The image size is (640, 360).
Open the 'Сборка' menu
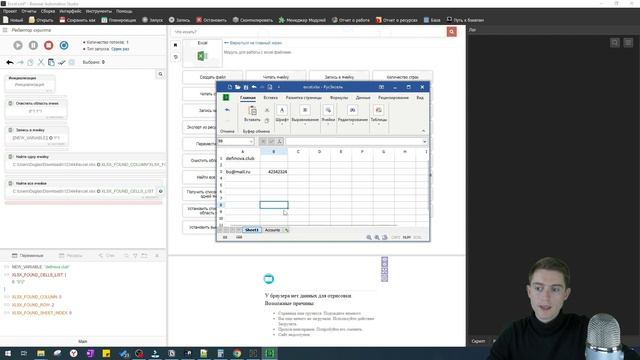coord(48,11)
